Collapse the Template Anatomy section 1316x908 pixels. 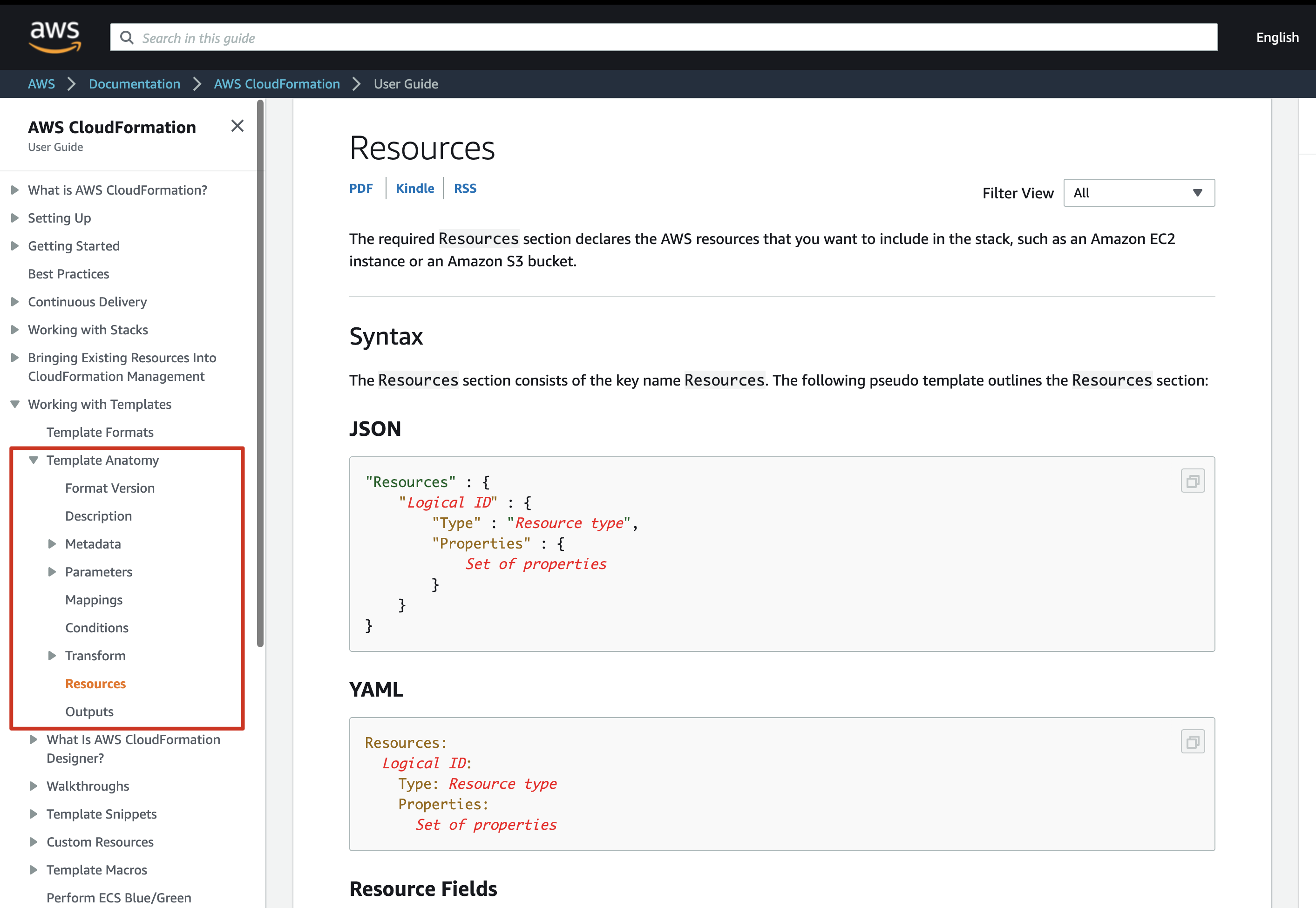click(34, 460)
